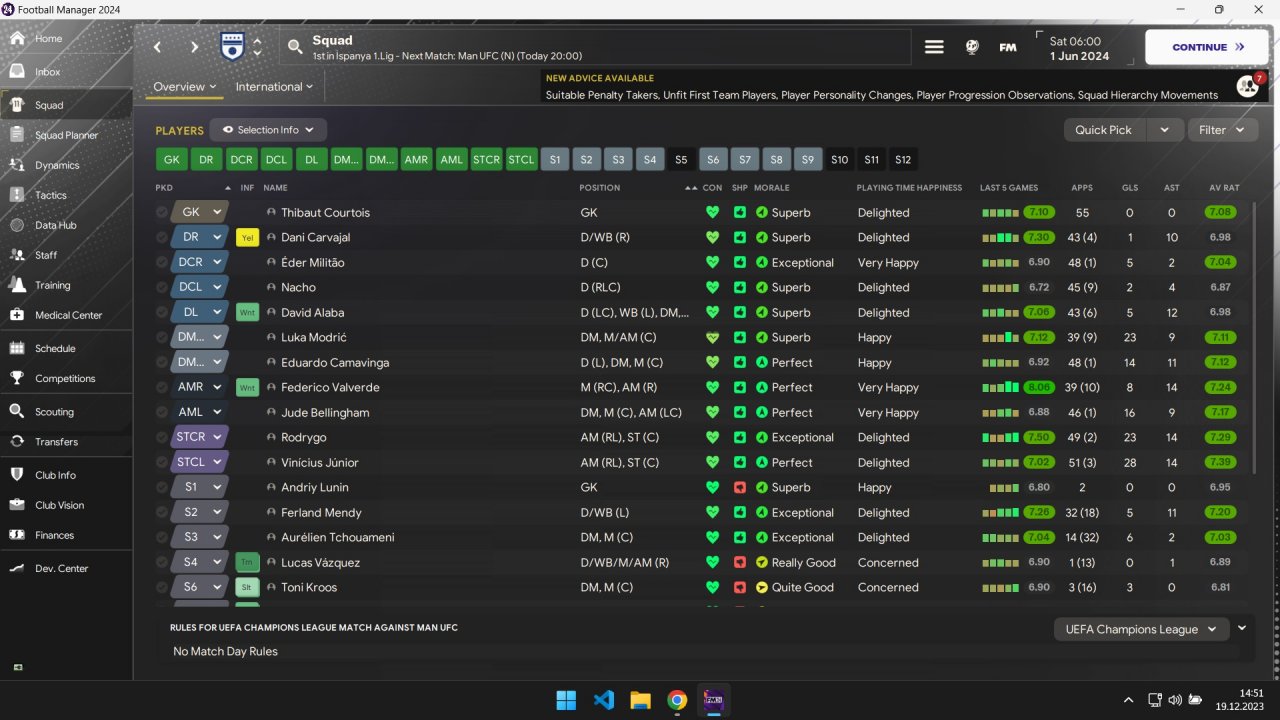Viewport: 1280px width, 720px height.
Task: Sort the table by the POSITION column
Action: [x=600, y=188]
